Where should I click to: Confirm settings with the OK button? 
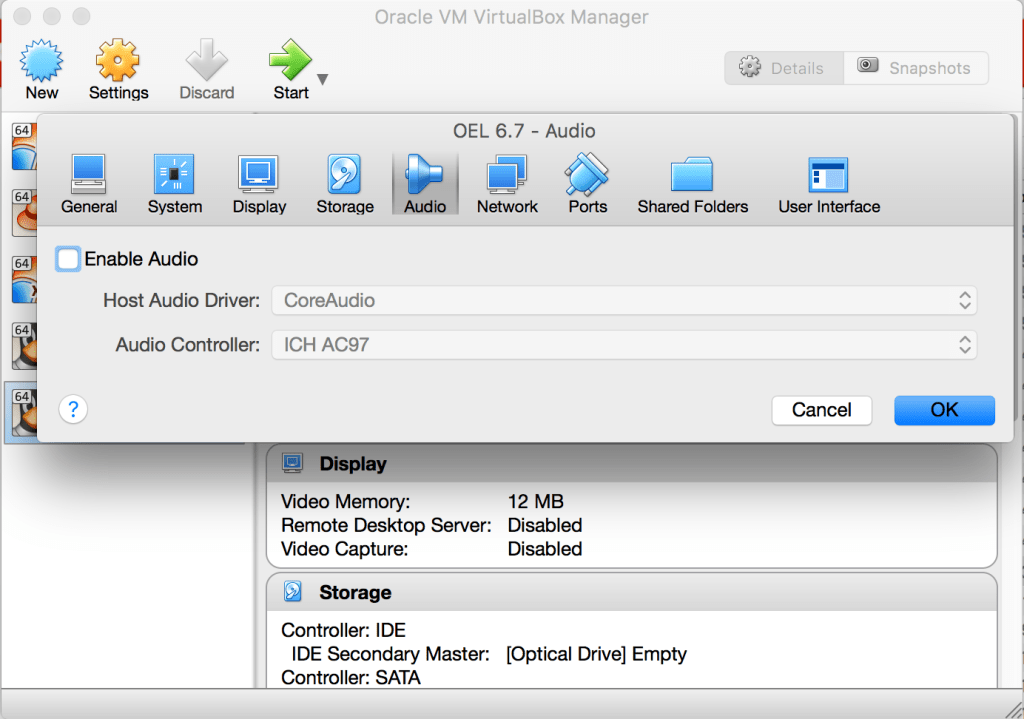(x=944, y=410)
